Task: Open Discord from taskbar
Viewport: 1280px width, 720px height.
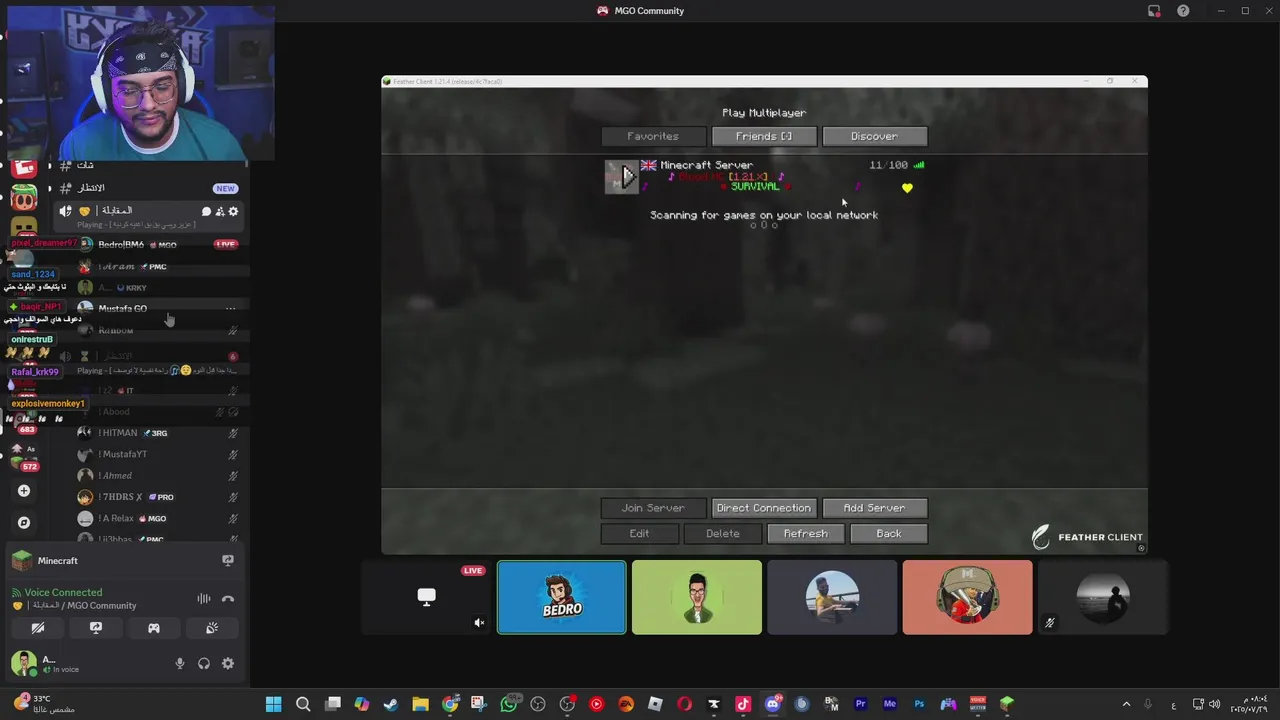Action: pyautogui.click(x=772, y=704)
